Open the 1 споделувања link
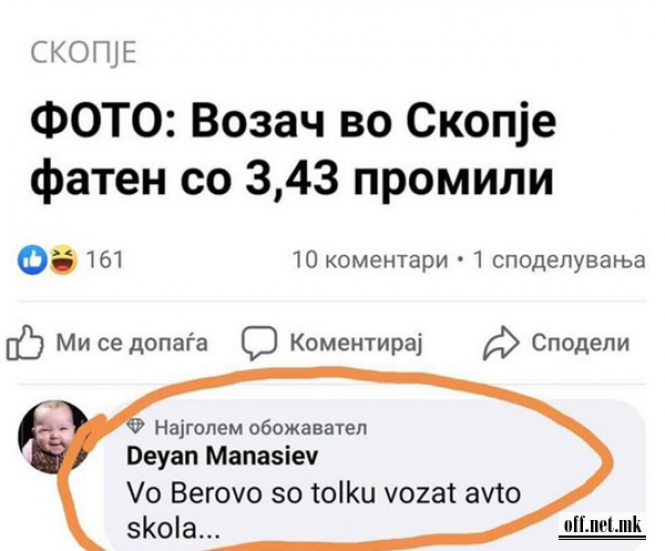The height and width of the screenshot is (551, 665). pos(559,260)
